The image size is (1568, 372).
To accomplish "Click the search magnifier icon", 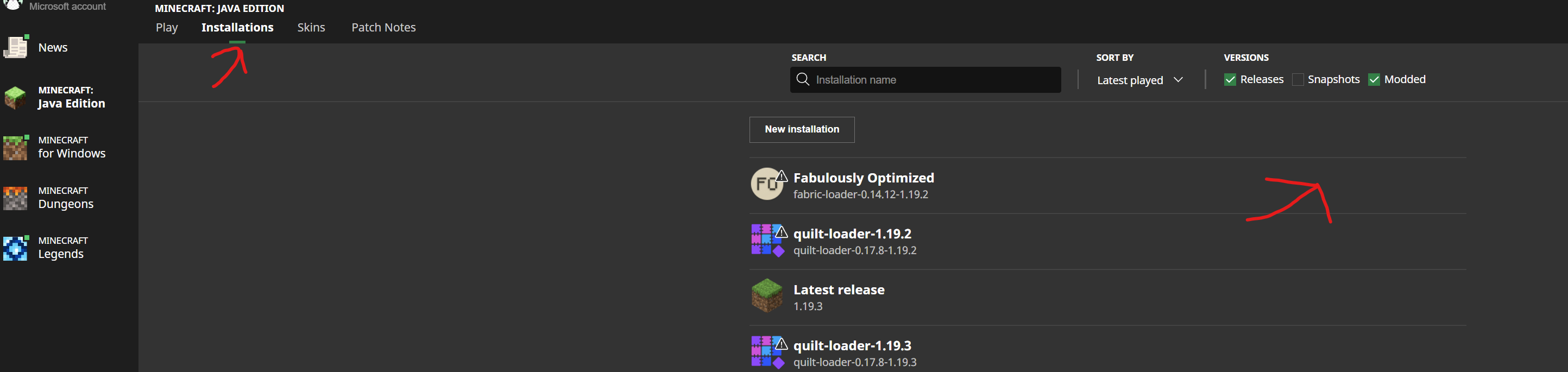I will tap(803, 80).
